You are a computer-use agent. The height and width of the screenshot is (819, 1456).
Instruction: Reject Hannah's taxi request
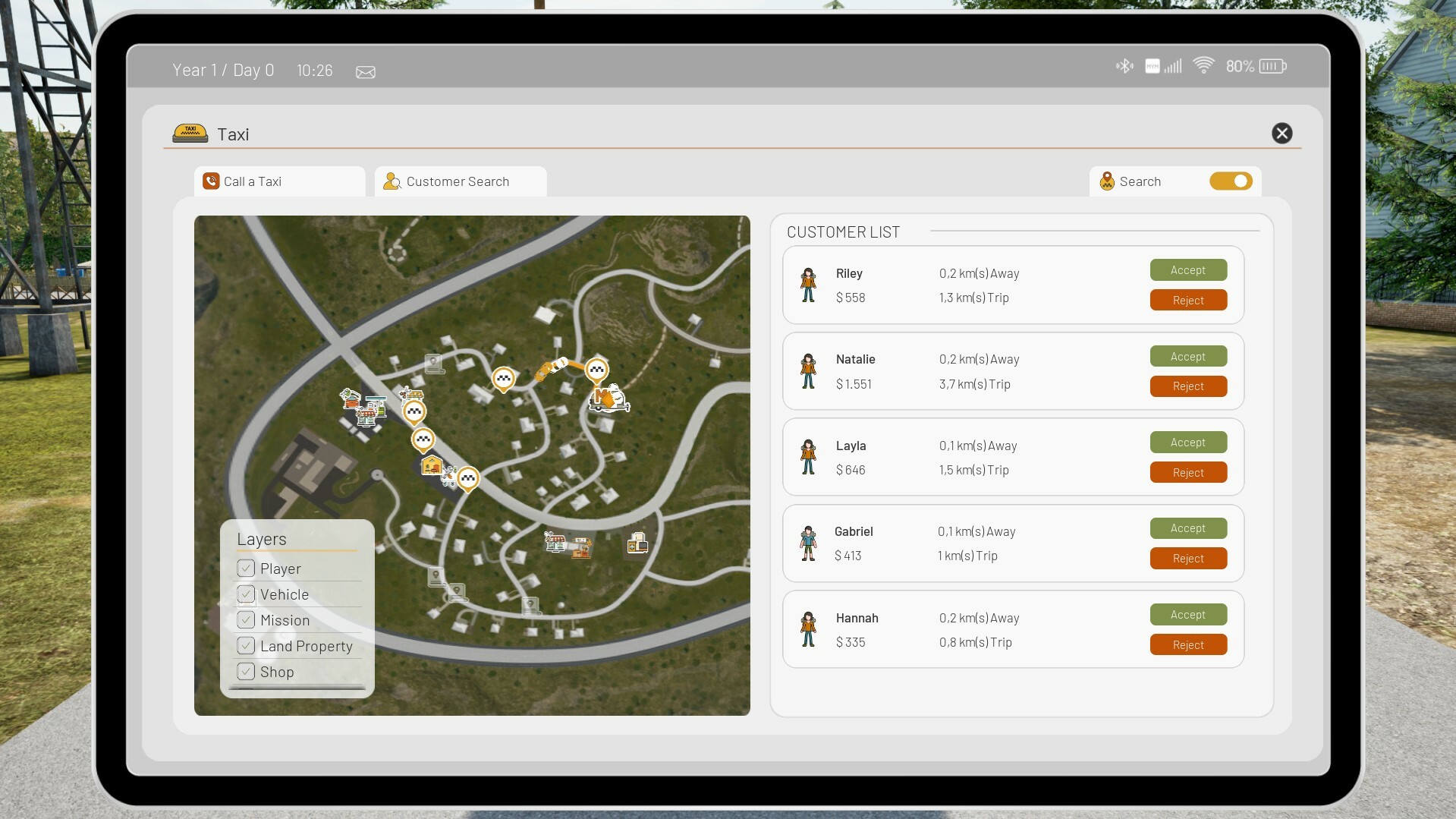tap(1187, 644)
